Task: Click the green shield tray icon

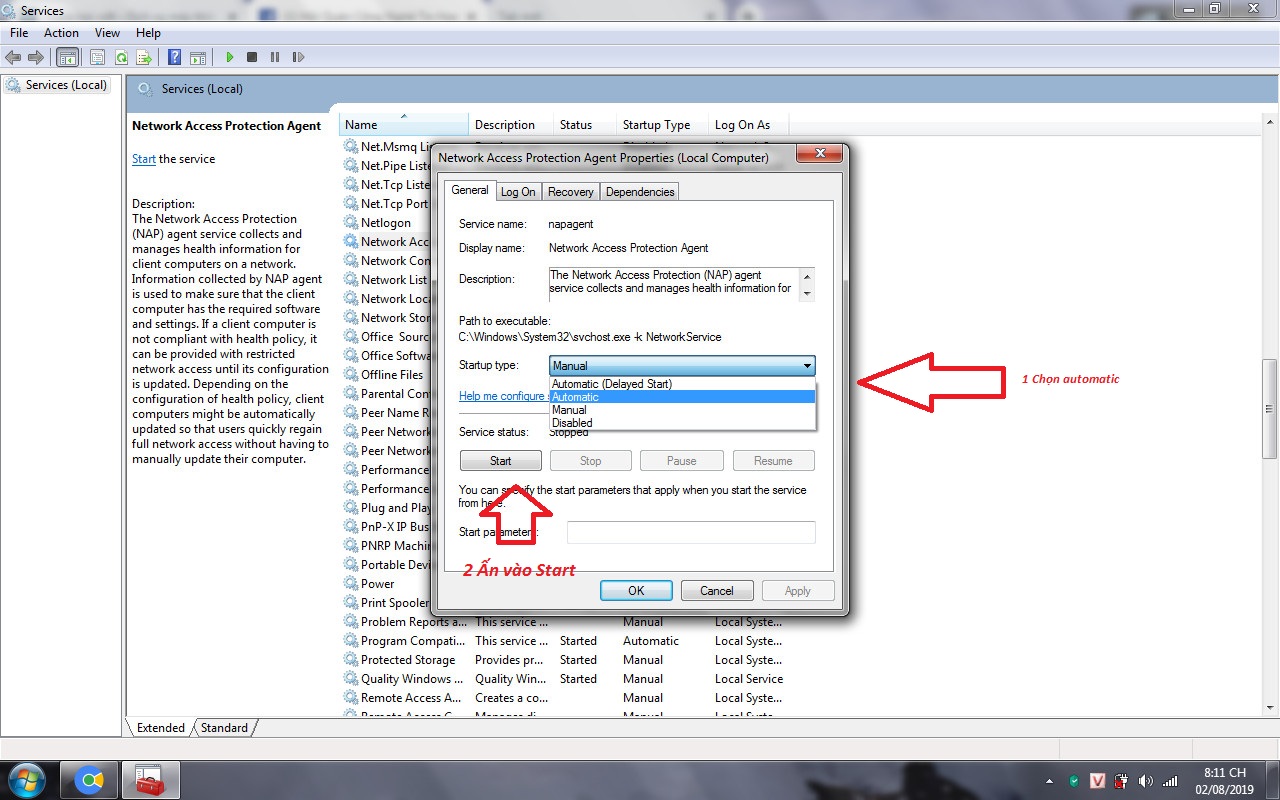Action: click(1074, 781)
